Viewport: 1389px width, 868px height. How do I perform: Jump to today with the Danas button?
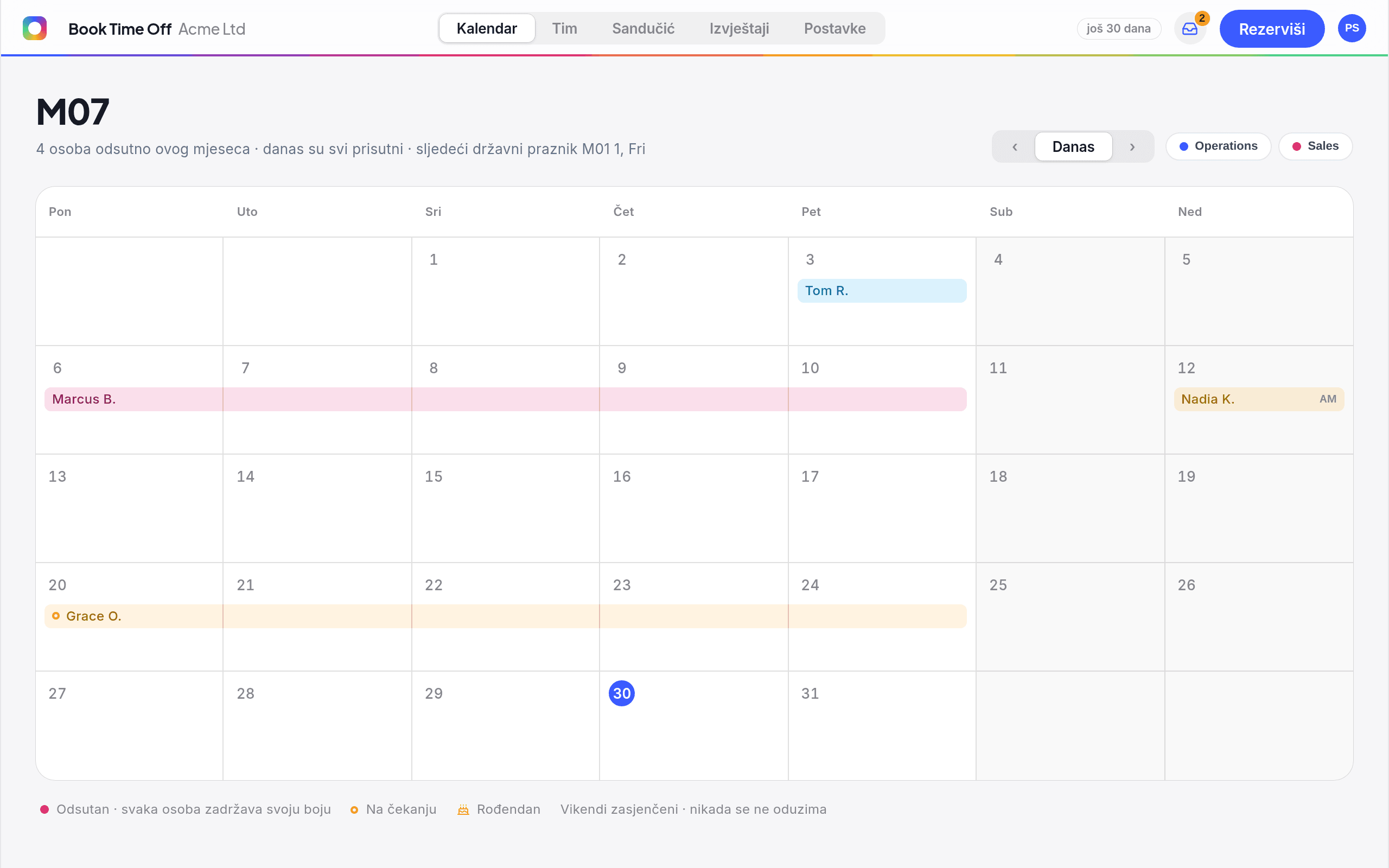pyautogui.click(x=1073, y=147)
